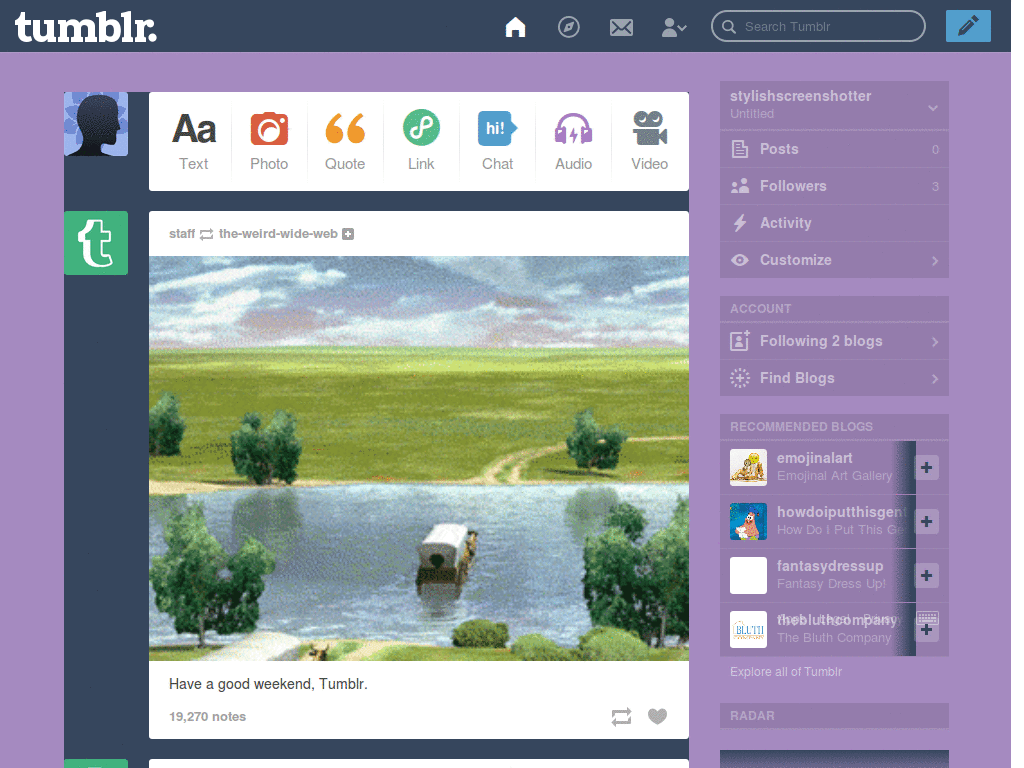Click the Find Blogs chevron
The image size is (1024, 768).
(935, 379)
